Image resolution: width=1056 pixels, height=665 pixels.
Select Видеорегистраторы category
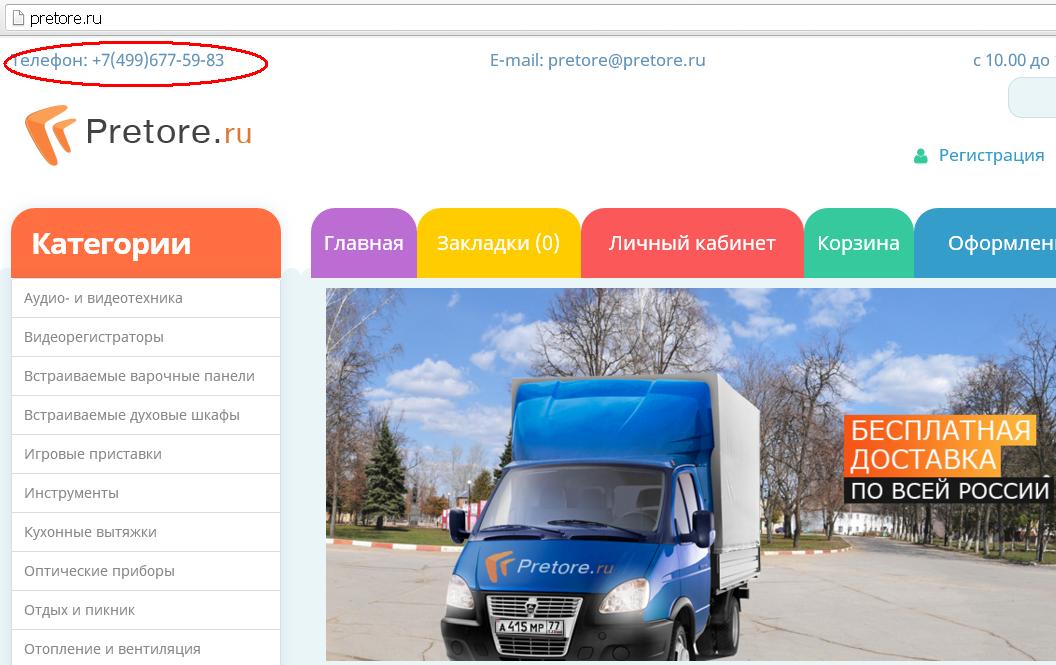(x=145, y=338)
